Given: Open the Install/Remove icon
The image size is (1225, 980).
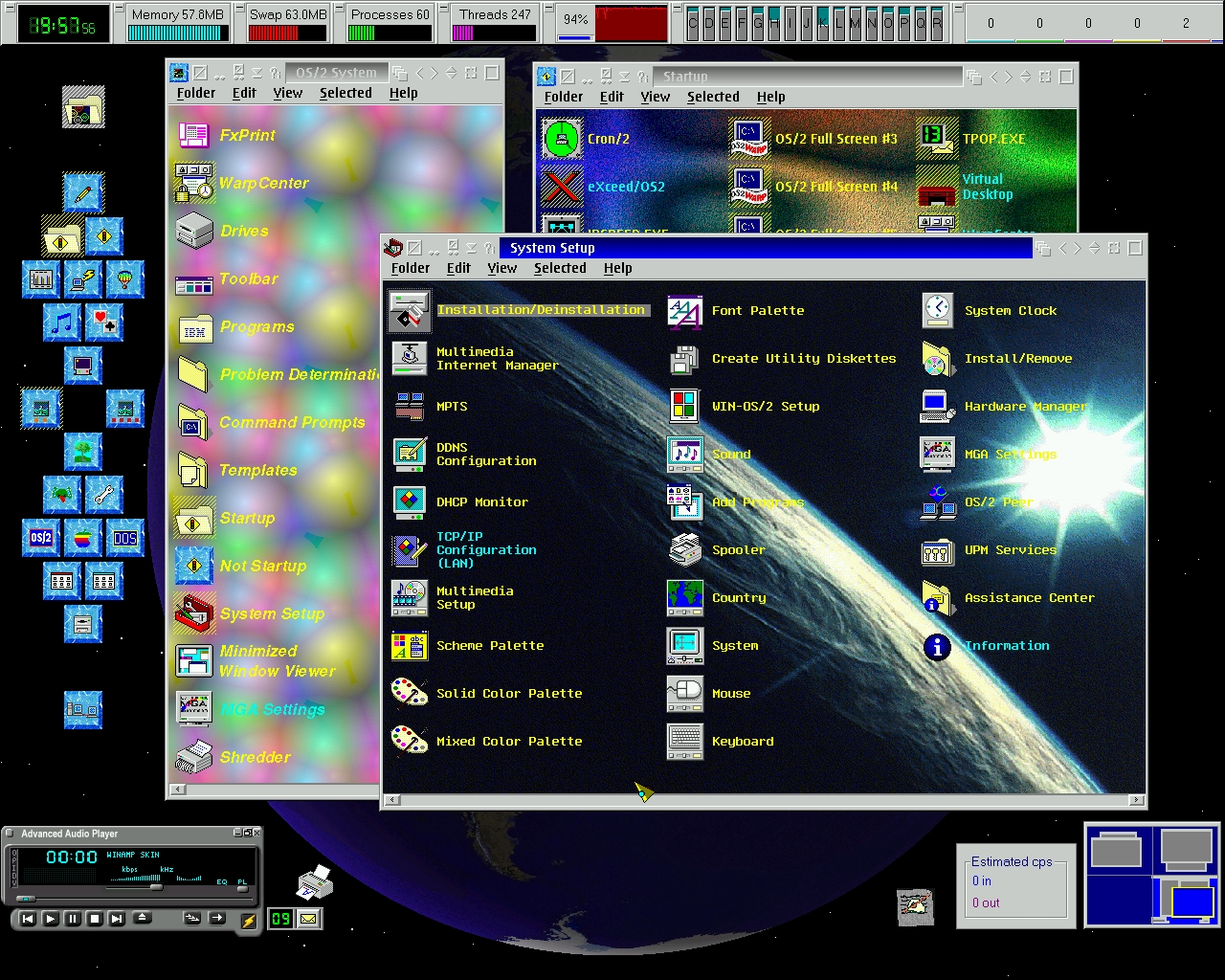Looking at the screenshot, I should coord(938,358).
